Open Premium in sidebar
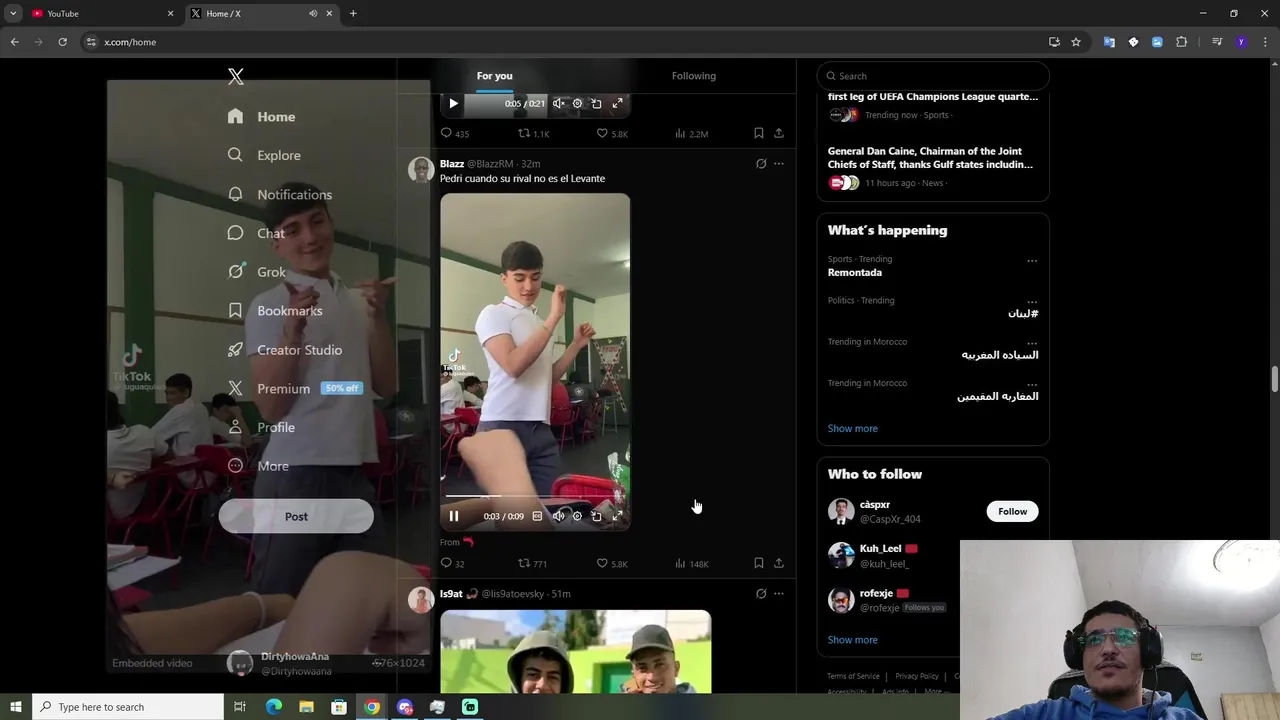Viewport: 1280px width, 720px height. coord(293,388)
